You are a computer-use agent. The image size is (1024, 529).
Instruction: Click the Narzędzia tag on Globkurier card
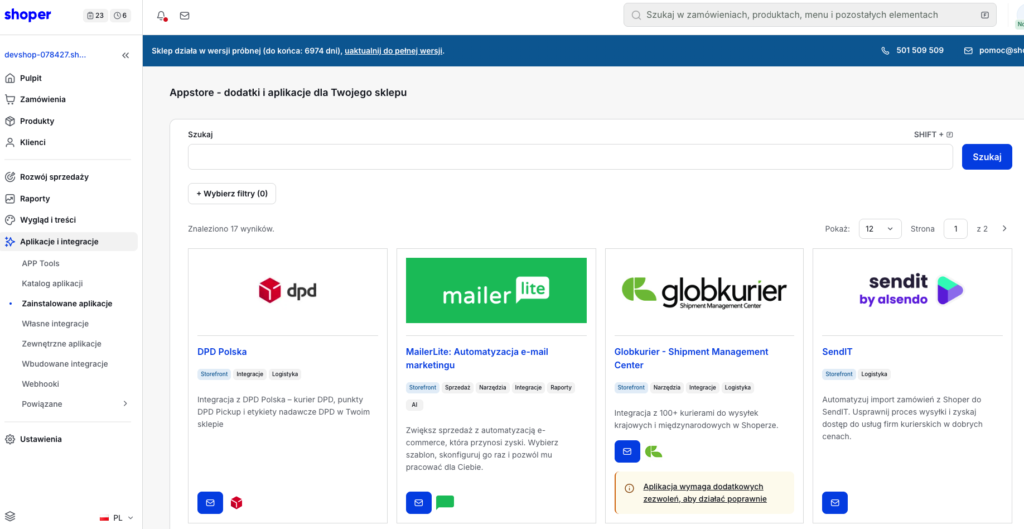click(667, 387)
